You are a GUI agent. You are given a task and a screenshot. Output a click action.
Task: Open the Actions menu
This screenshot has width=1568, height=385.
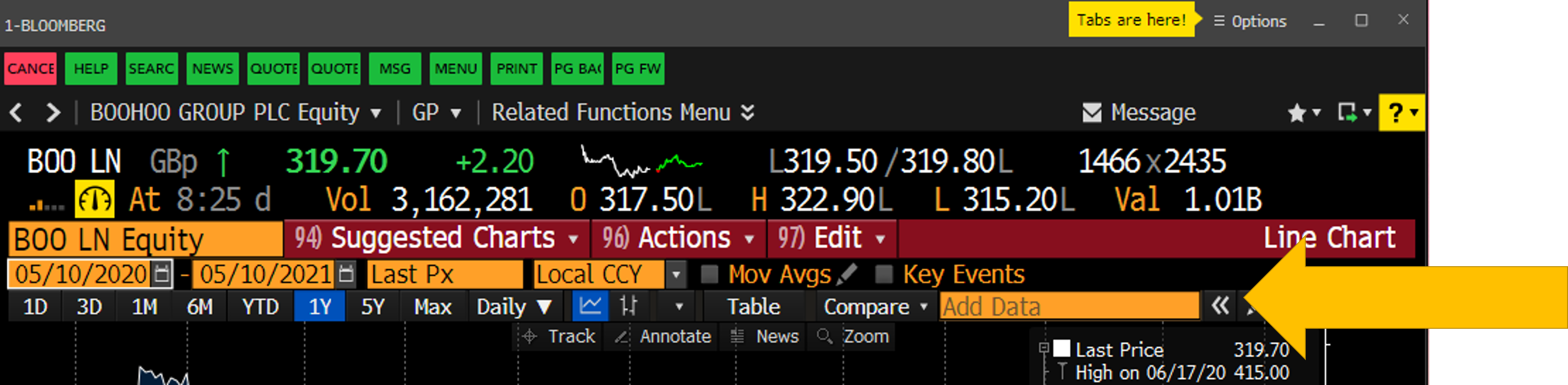(x=679, y=239)
